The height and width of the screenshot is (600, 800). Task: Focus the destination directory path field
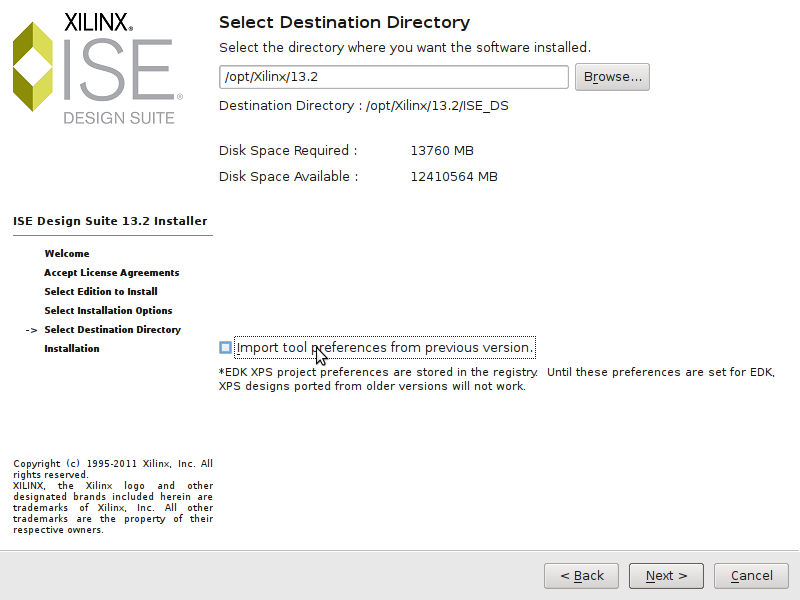tap(394, 77)
